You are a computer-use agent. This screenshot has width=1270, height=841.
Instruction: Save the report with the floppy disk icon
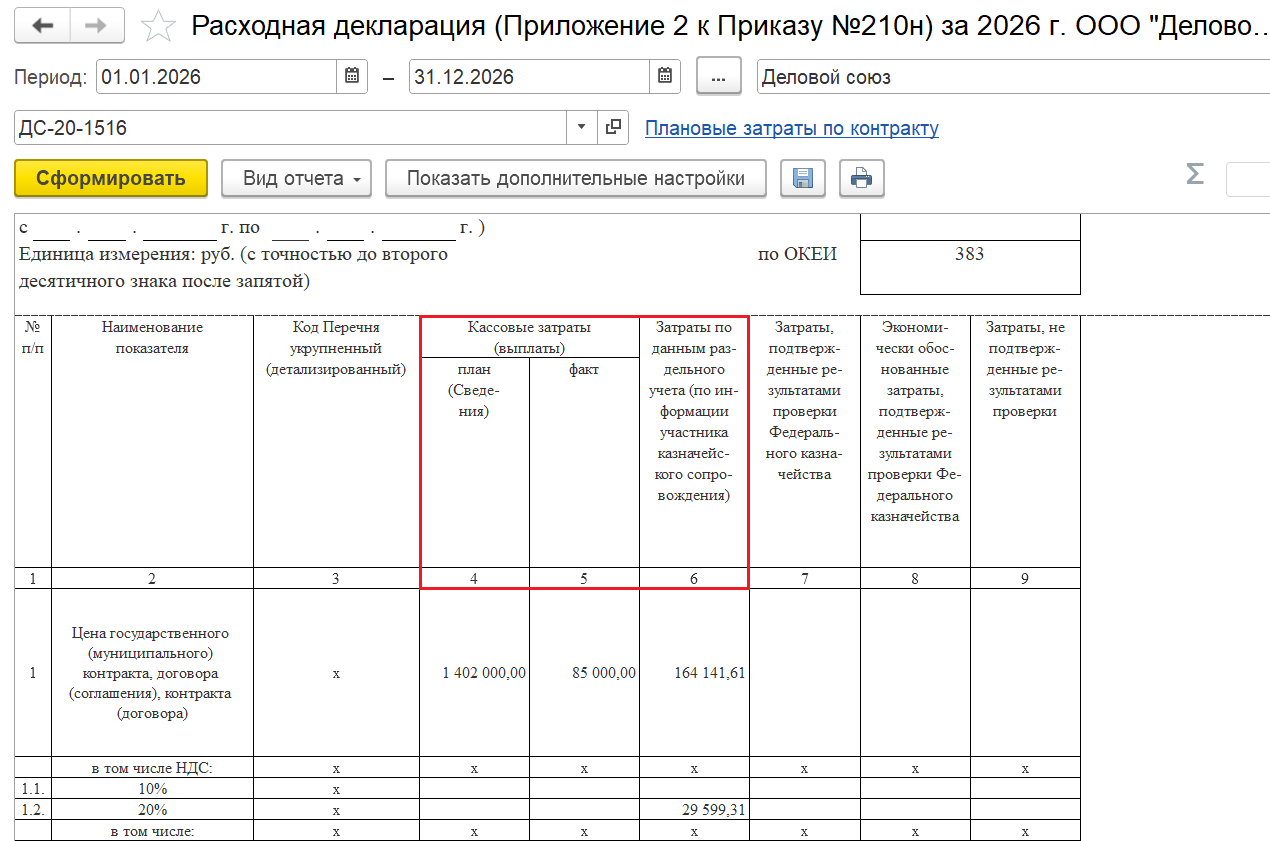(802, 179)
